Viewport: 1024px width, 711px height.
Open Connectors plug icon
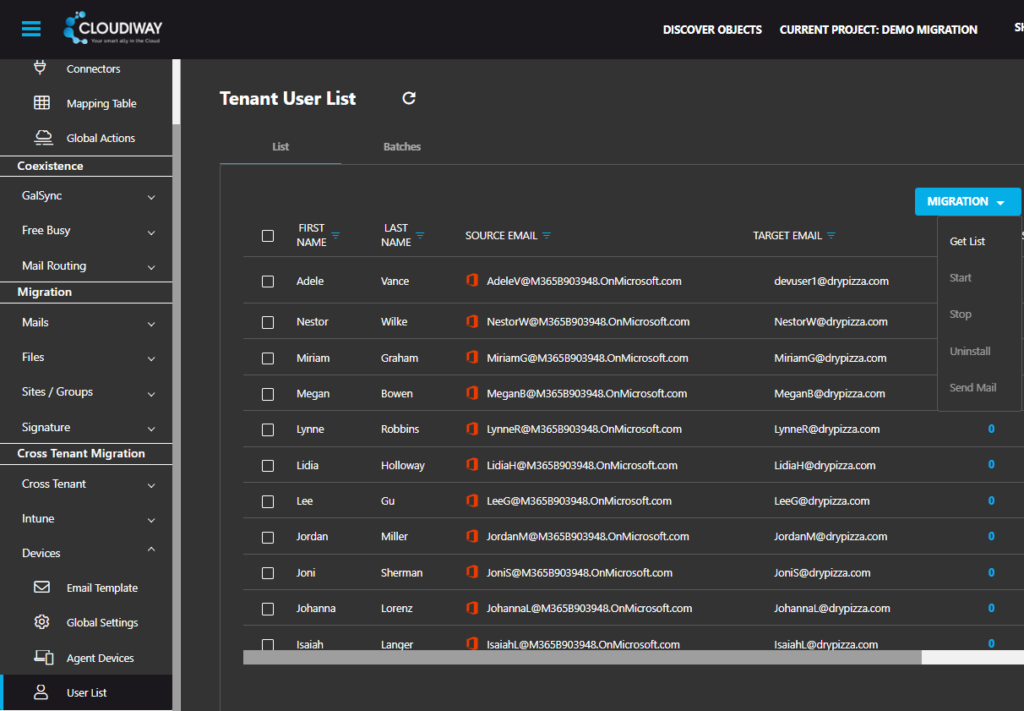[40, 67]
